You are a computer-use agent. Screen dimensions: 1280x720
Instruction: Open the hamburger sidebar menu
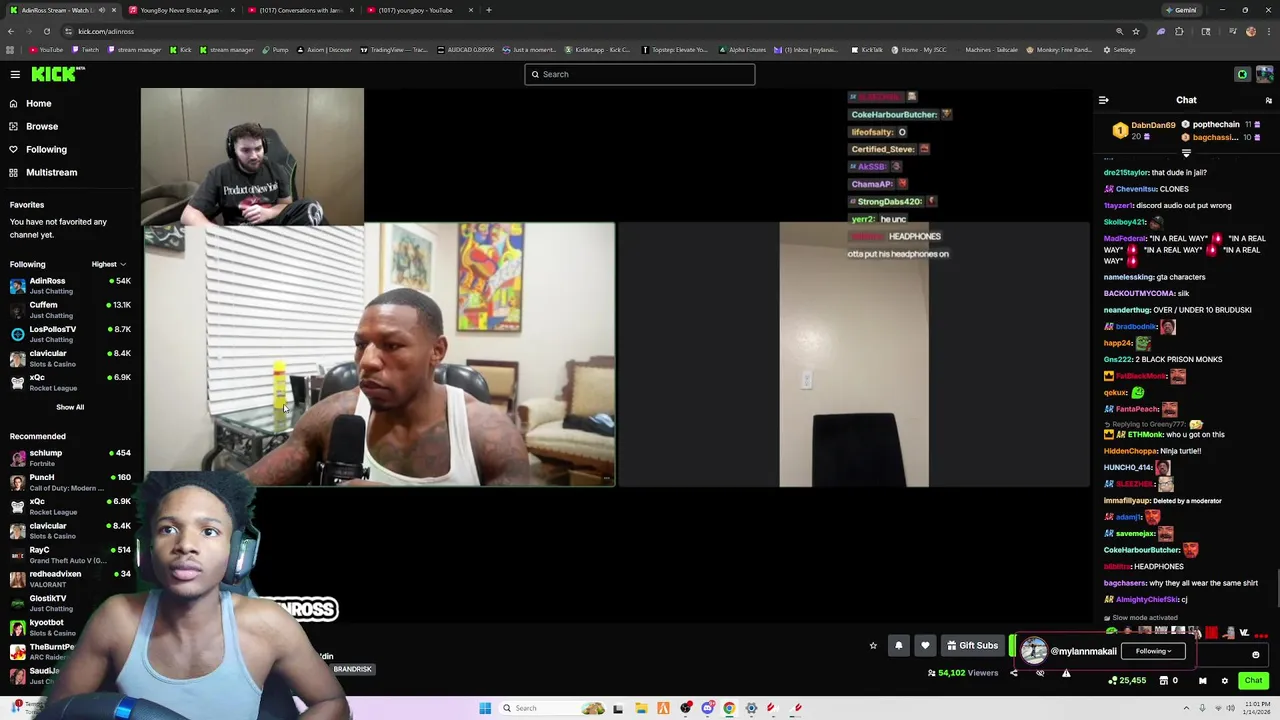tap(15, 74)
